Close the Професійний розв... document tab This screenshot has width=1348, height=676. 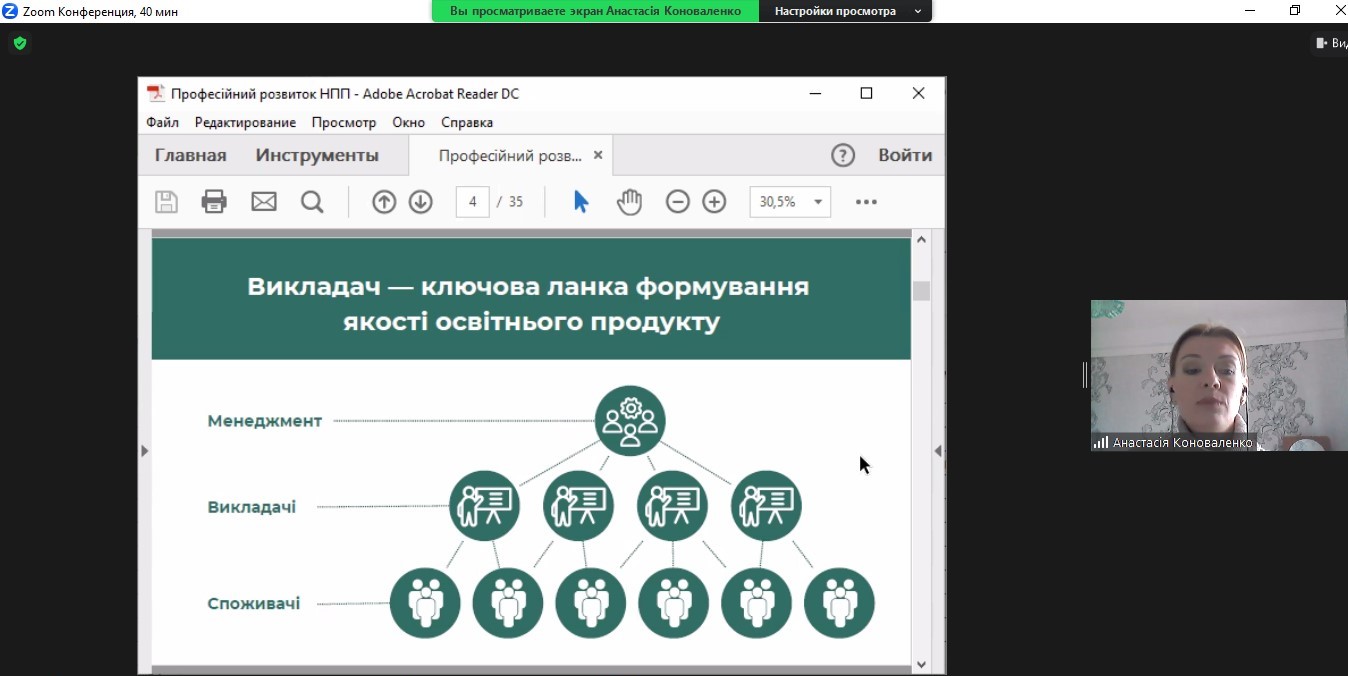(x=598, y=155)
